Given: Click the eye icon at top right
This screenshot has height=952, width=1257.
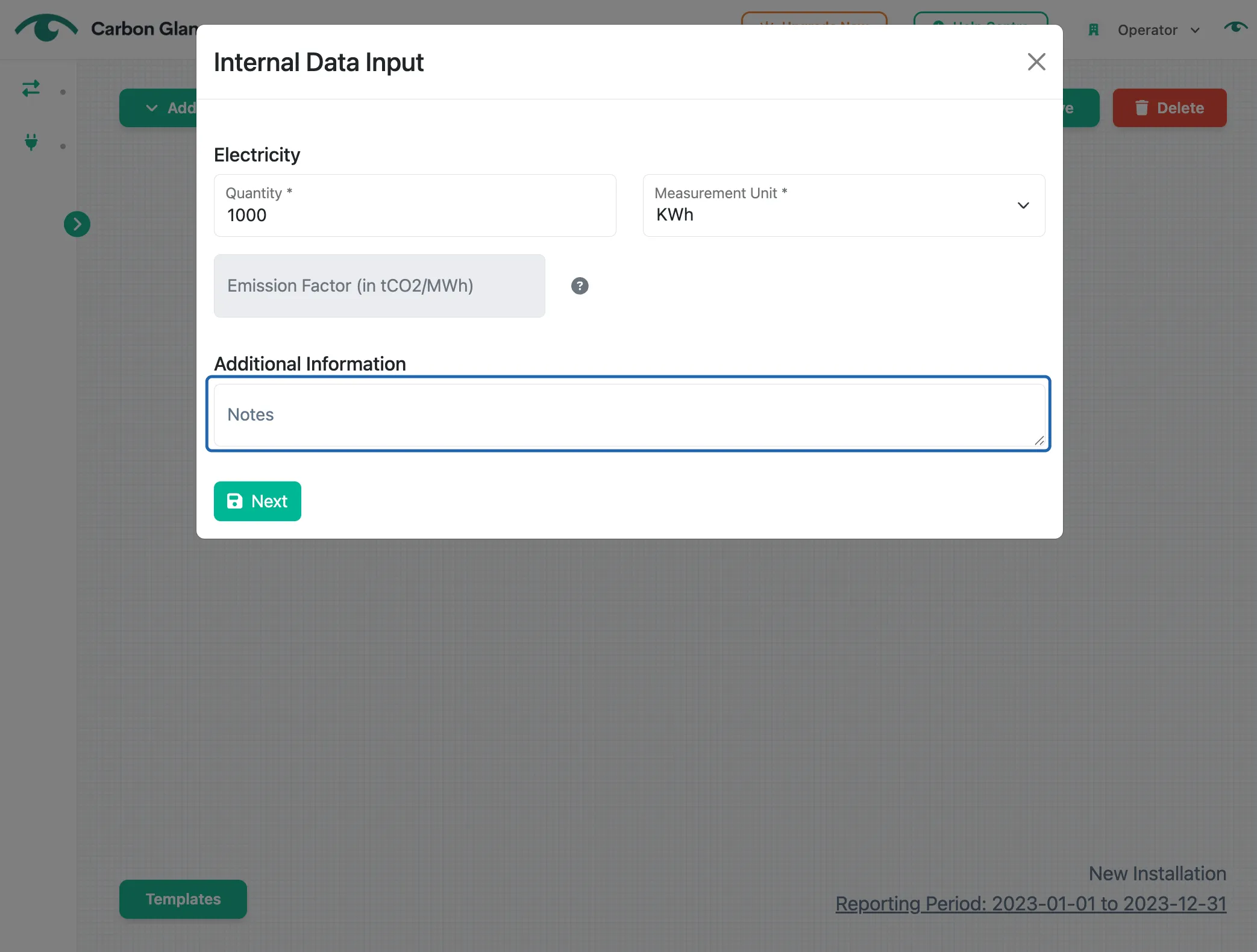Looking at the screenshot, I should coord(1235,28).
